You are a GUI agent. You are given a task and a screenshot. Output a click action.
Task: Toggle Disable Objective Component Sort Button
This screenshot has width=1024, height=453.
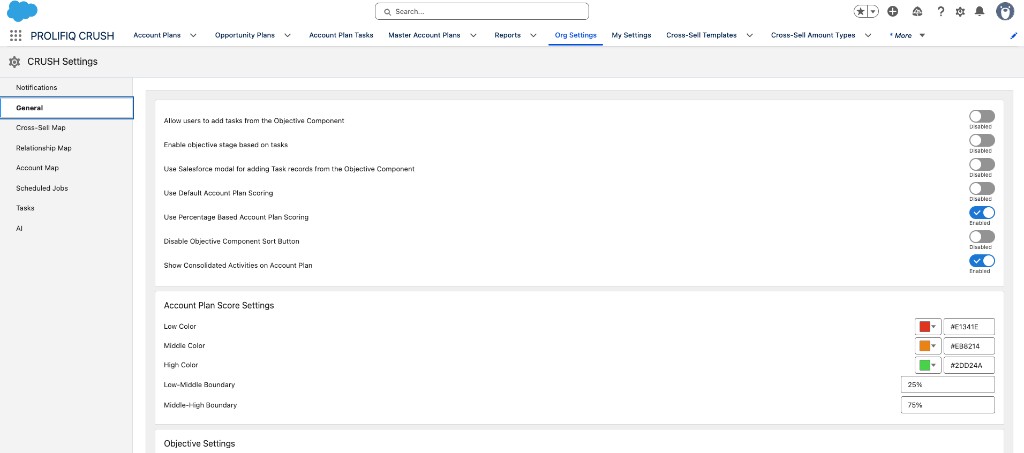[982, 237]
